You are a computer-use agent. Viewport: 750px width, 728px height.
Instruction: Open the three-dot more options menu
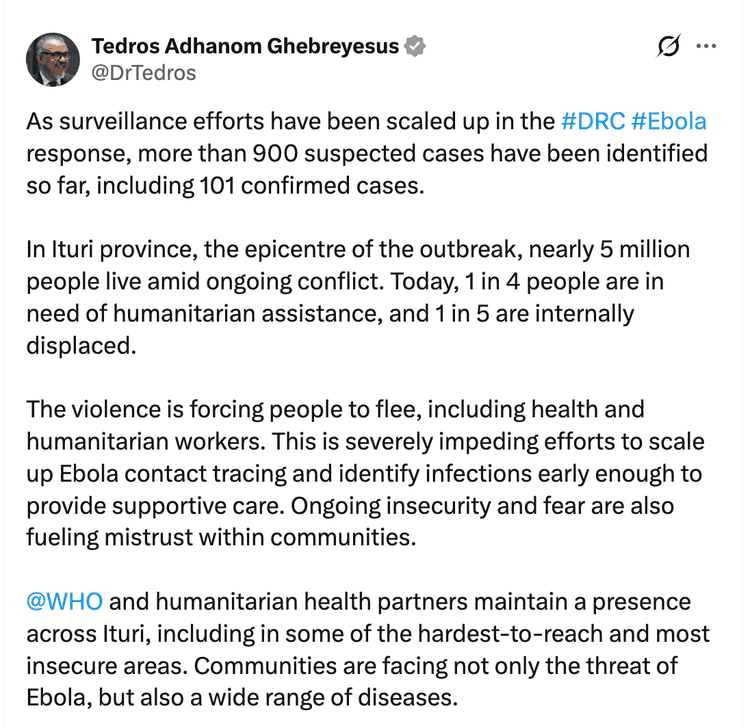pos(706,46)
